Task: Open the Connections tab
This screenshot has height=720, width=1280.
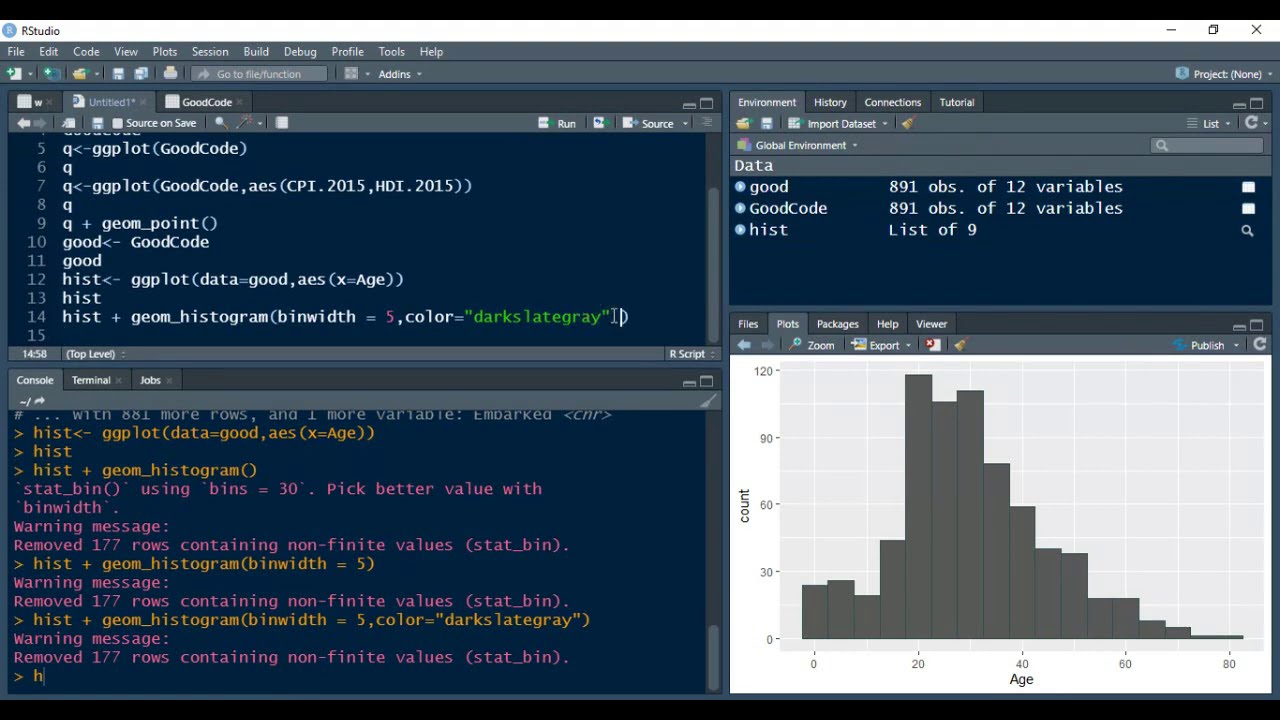Action: [x=892, y=102]
